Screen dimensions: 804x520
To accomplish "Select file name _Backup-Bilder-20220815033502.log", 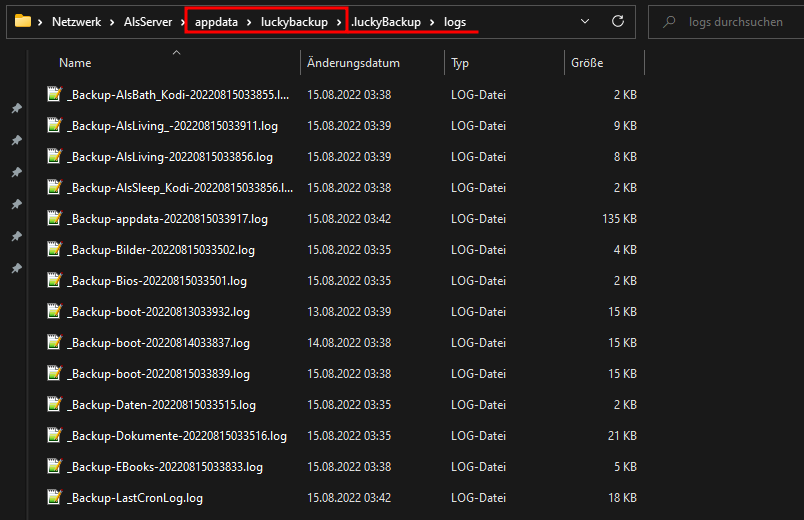I will (161, 250).
